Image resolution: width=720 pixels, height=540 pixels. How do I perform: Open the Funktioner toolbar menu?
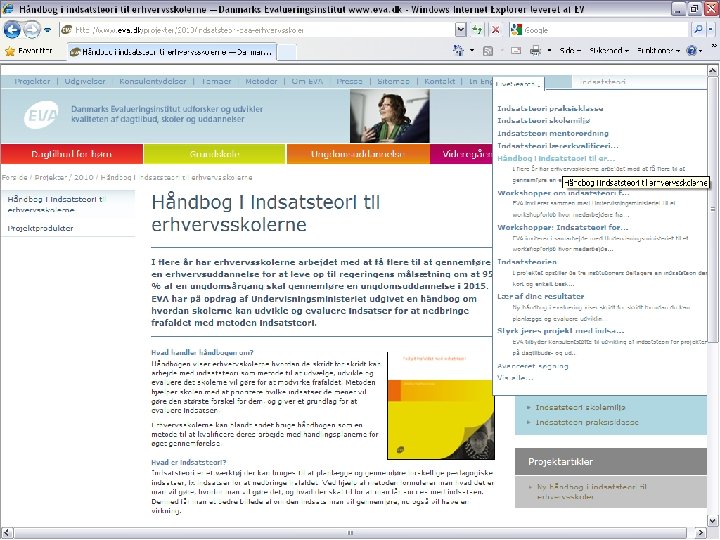658,51
